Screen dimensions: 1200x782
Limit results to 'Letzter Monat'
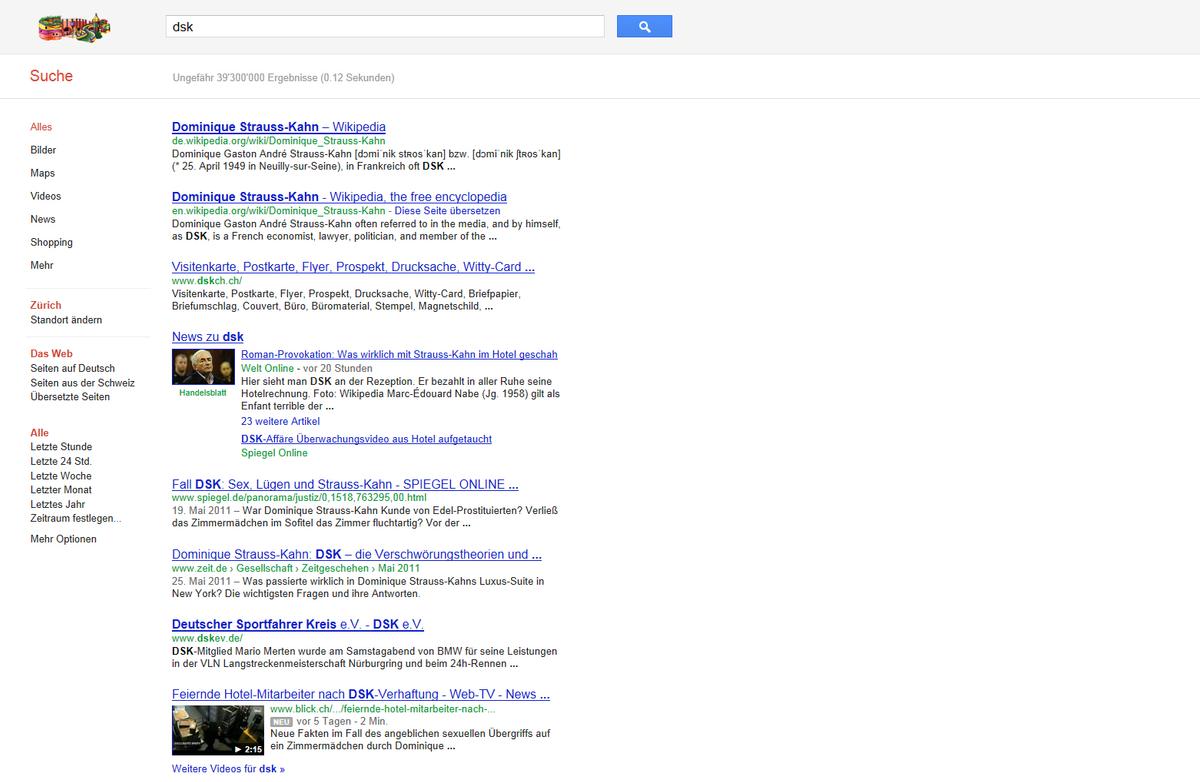61,490
